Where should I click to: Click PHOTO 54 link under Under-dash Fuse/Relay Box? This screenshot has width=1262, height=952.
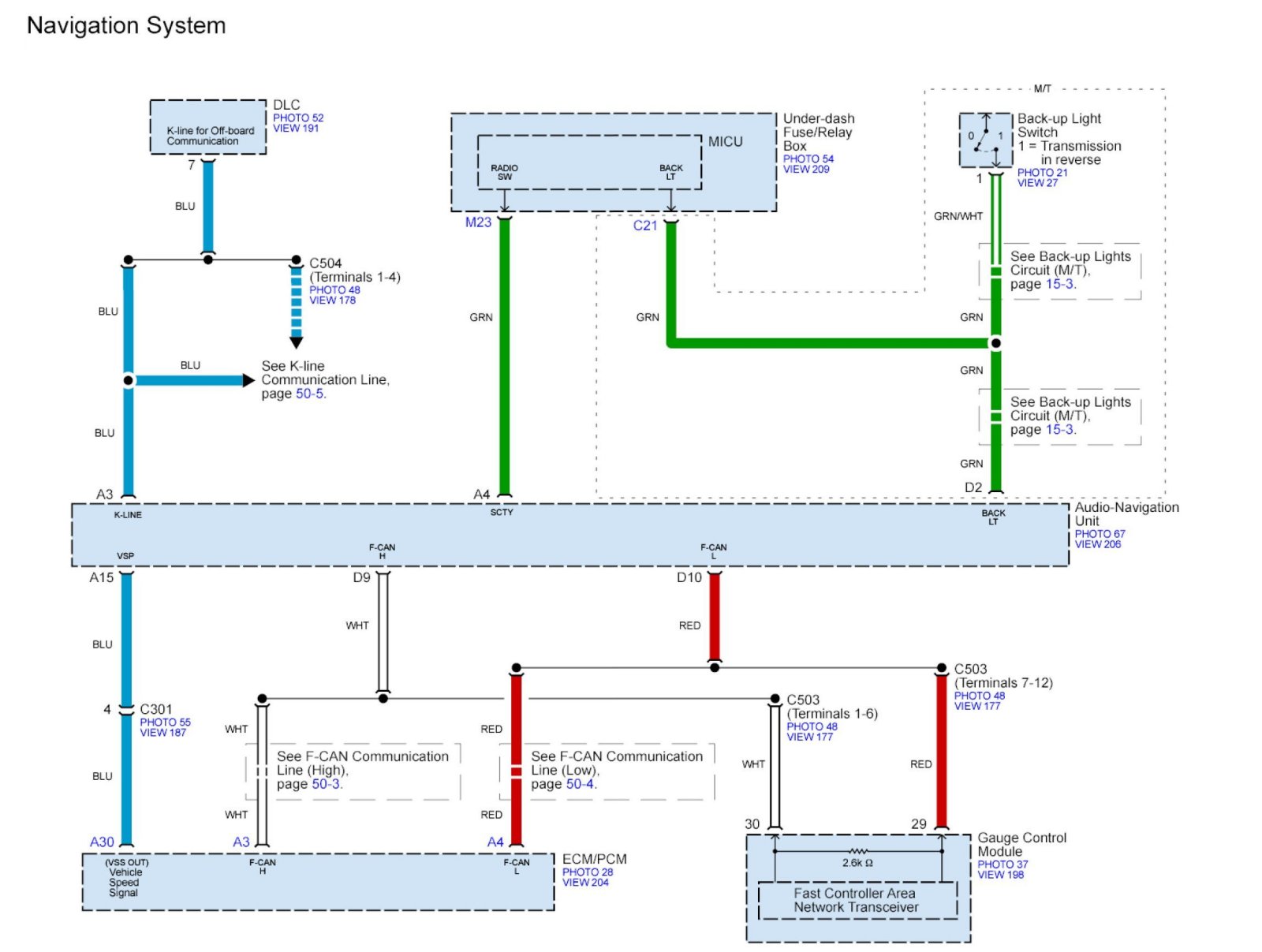coord(808,159)
